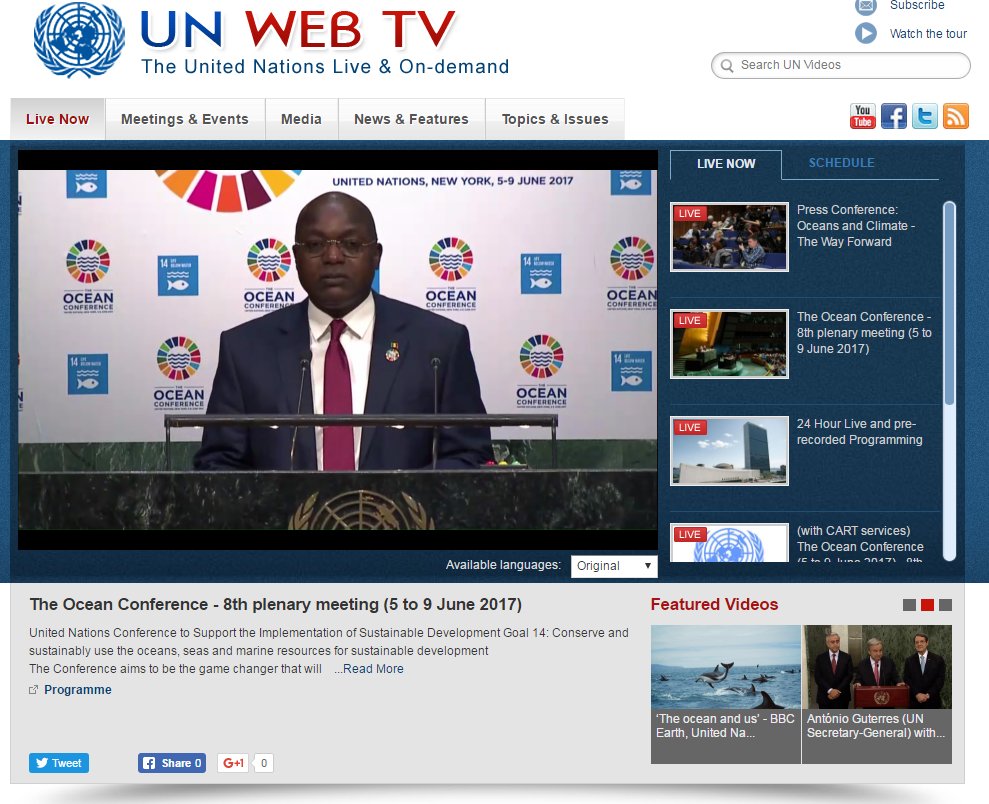Click the main live video player
Image resolution: width=989 pixels, height=804 pixels.
click(337, 350)
